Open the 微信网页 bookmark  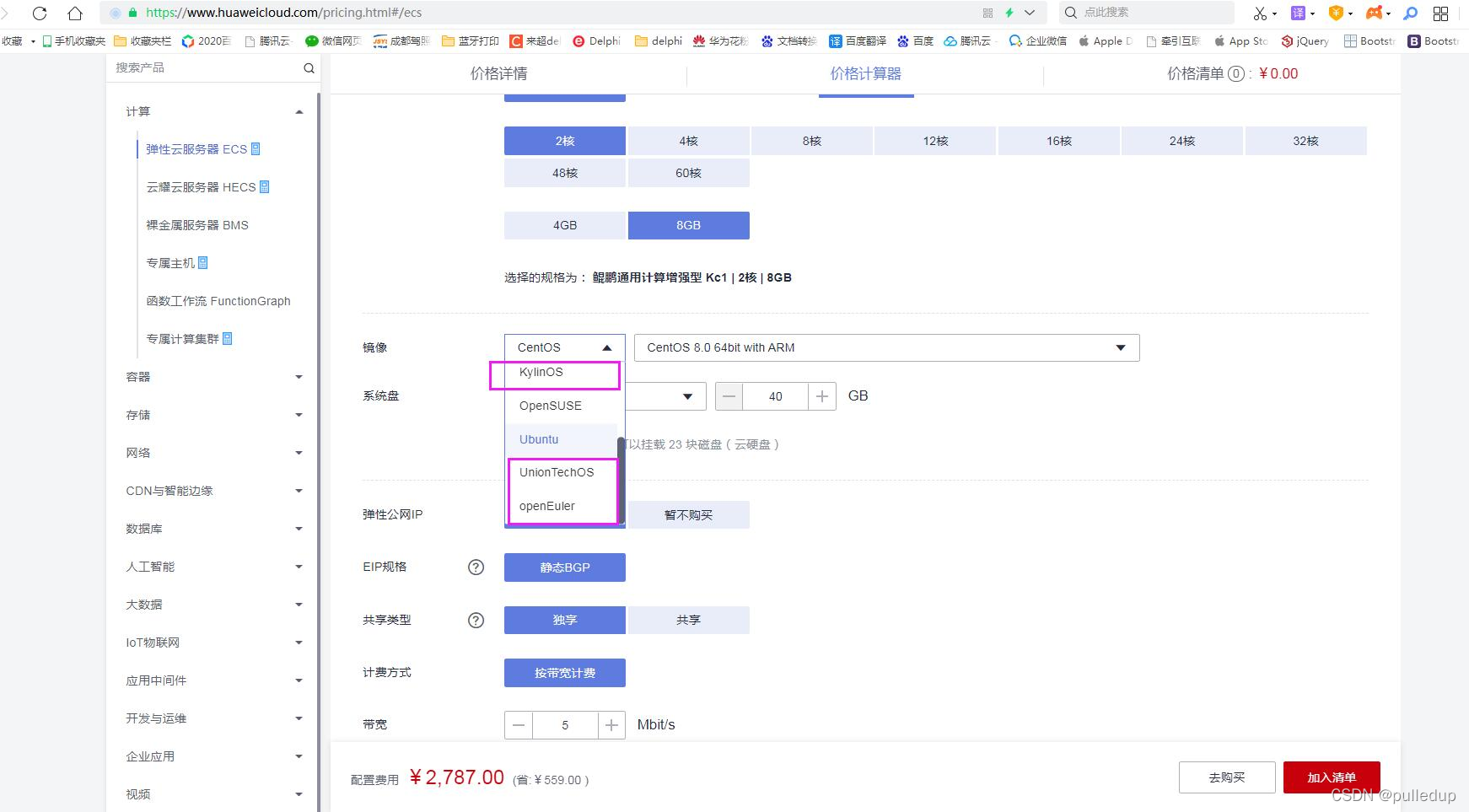coord(334,40)
